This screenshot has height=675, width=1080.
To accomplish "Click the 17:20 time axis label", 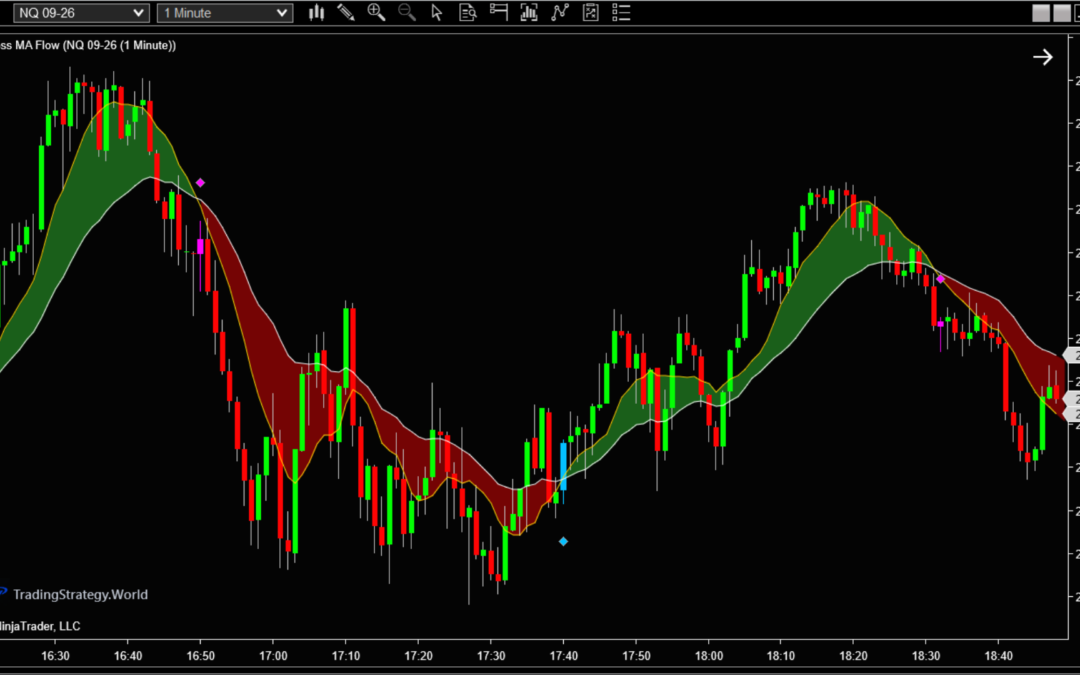I will point(418,655).
